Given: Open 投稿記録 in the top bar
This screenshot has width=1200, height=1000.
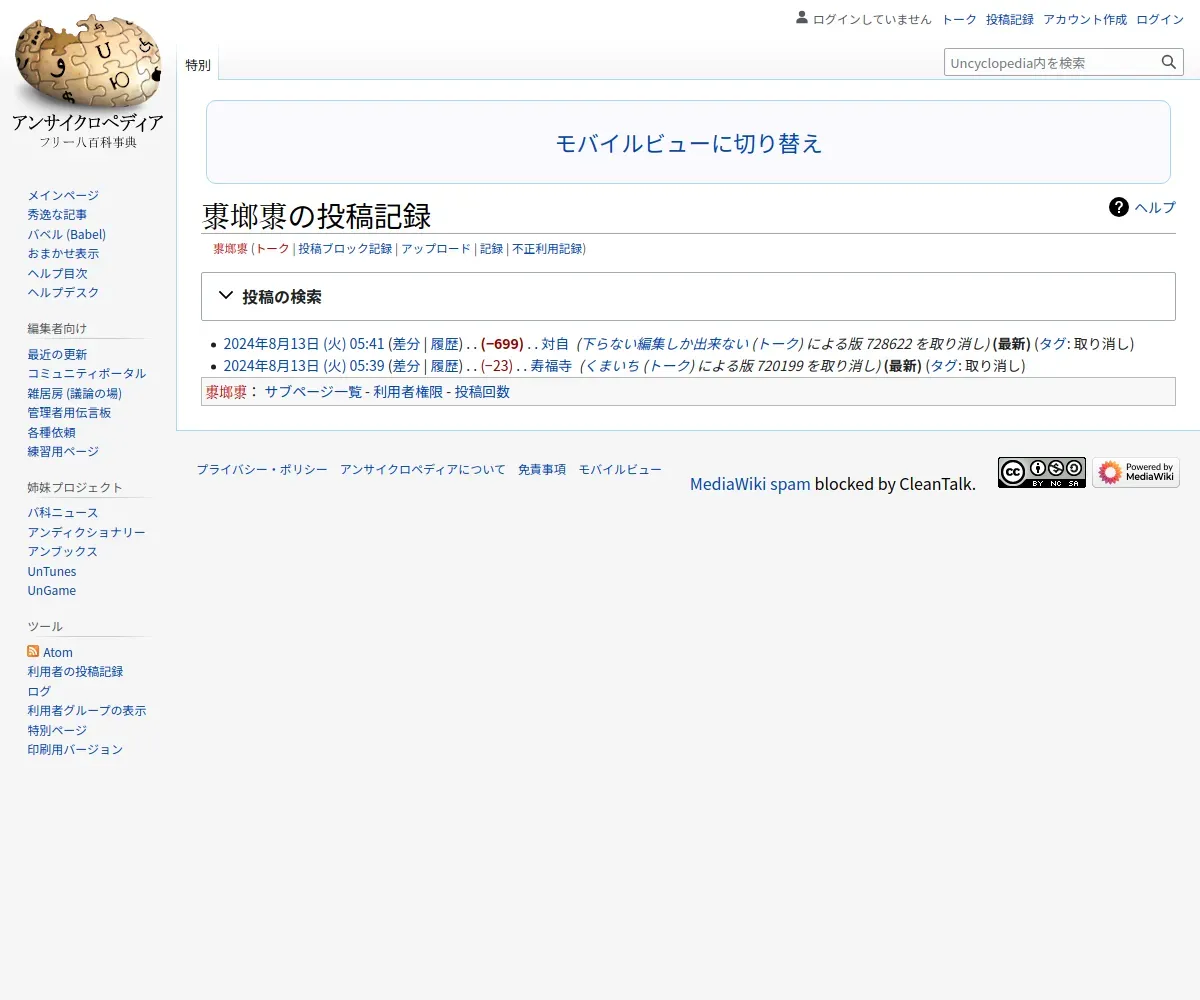Looking at the screenshot, I should tap(1010, 19).
